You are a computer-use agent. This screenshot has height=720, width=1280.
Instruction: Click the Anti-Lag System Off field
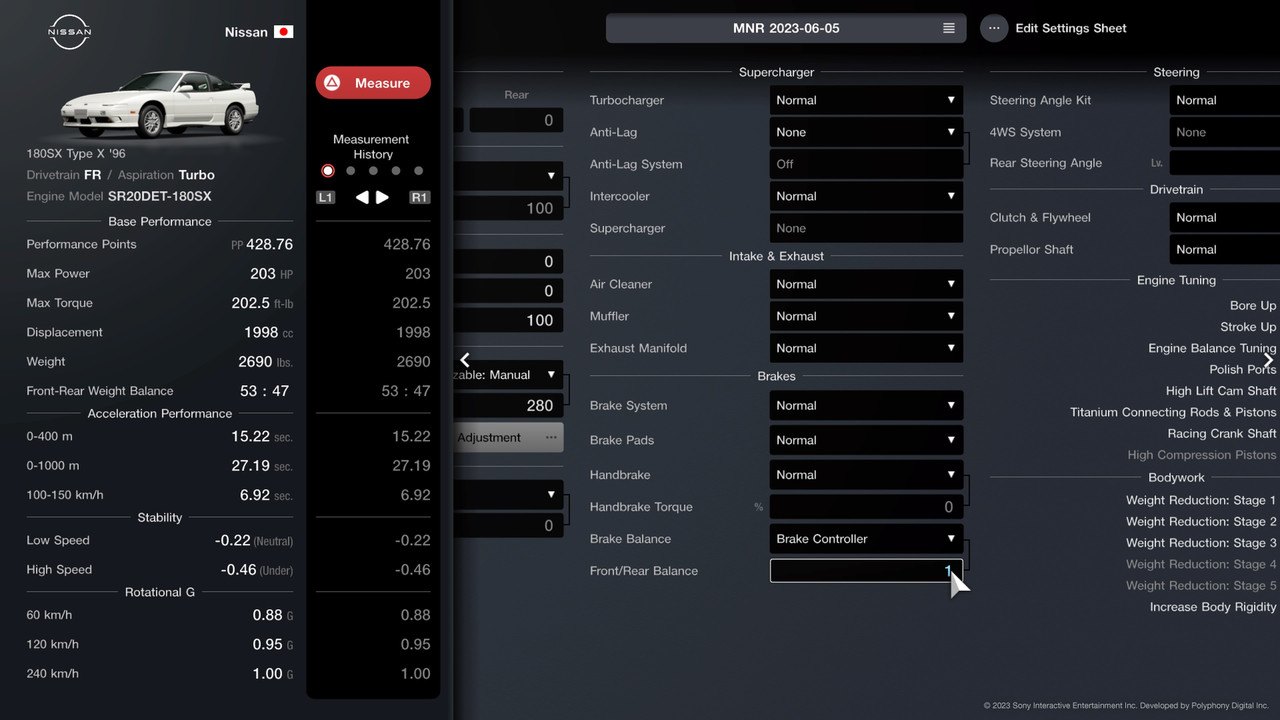[x=867, y=164]
